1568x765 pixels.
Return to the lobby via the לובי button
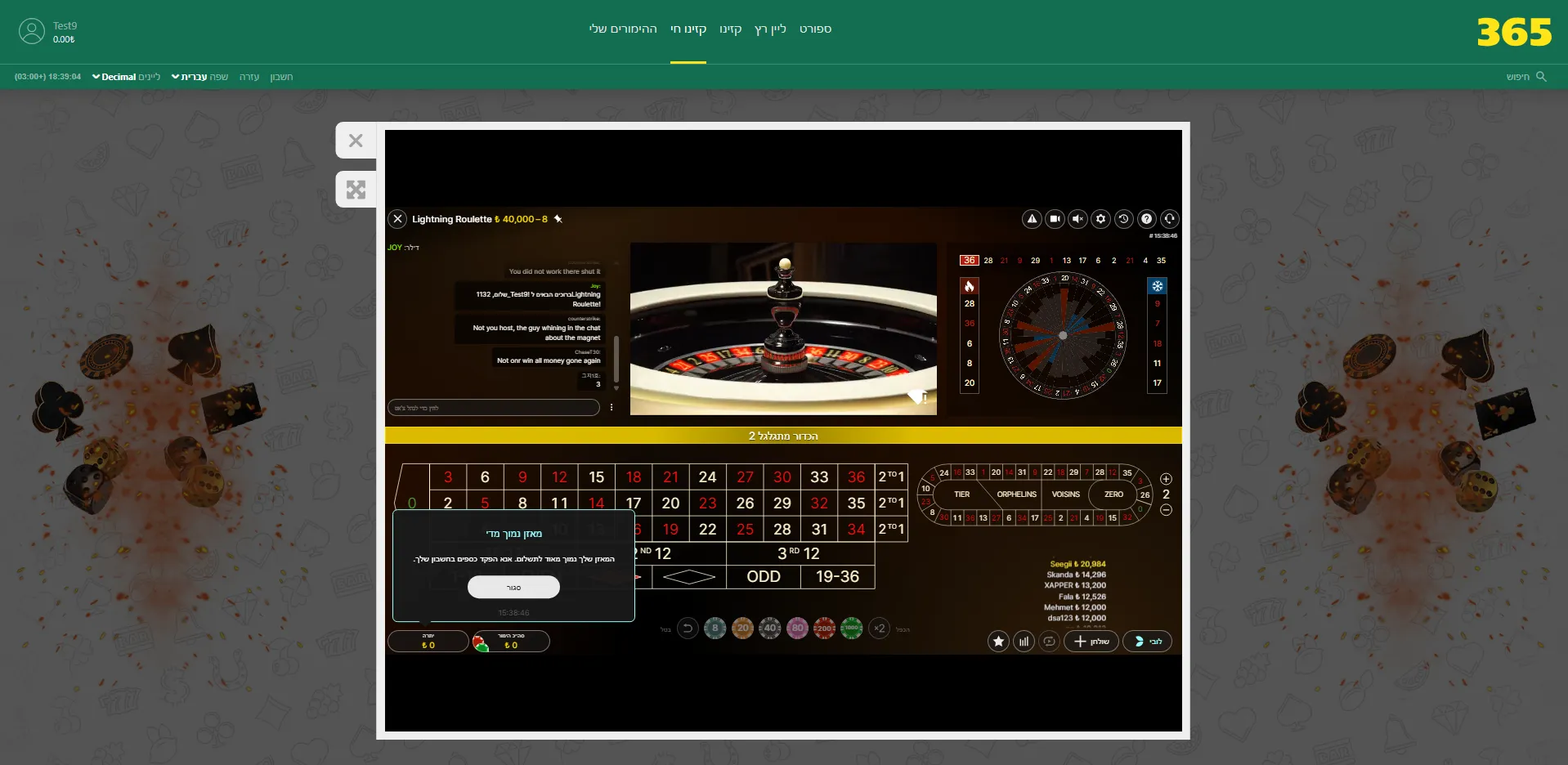point(1148,642)
